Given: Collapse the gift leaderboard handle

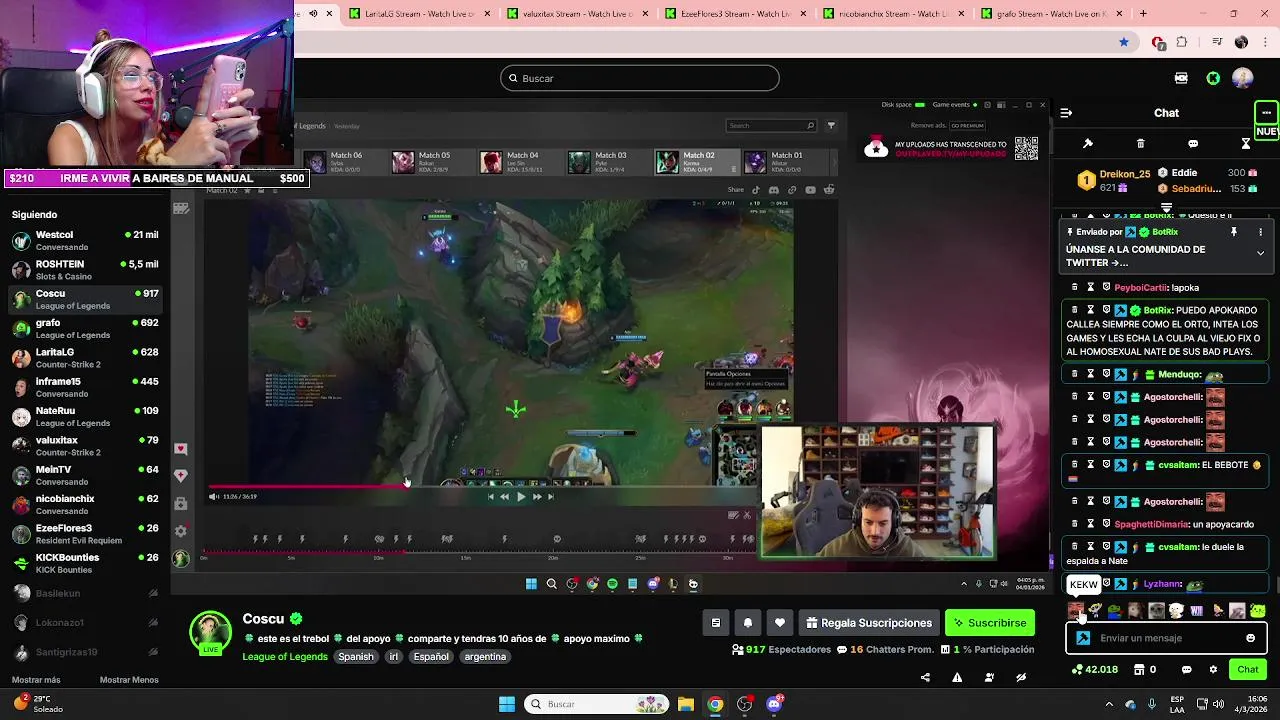Looking at the screenshot, I should [1166, 208].
